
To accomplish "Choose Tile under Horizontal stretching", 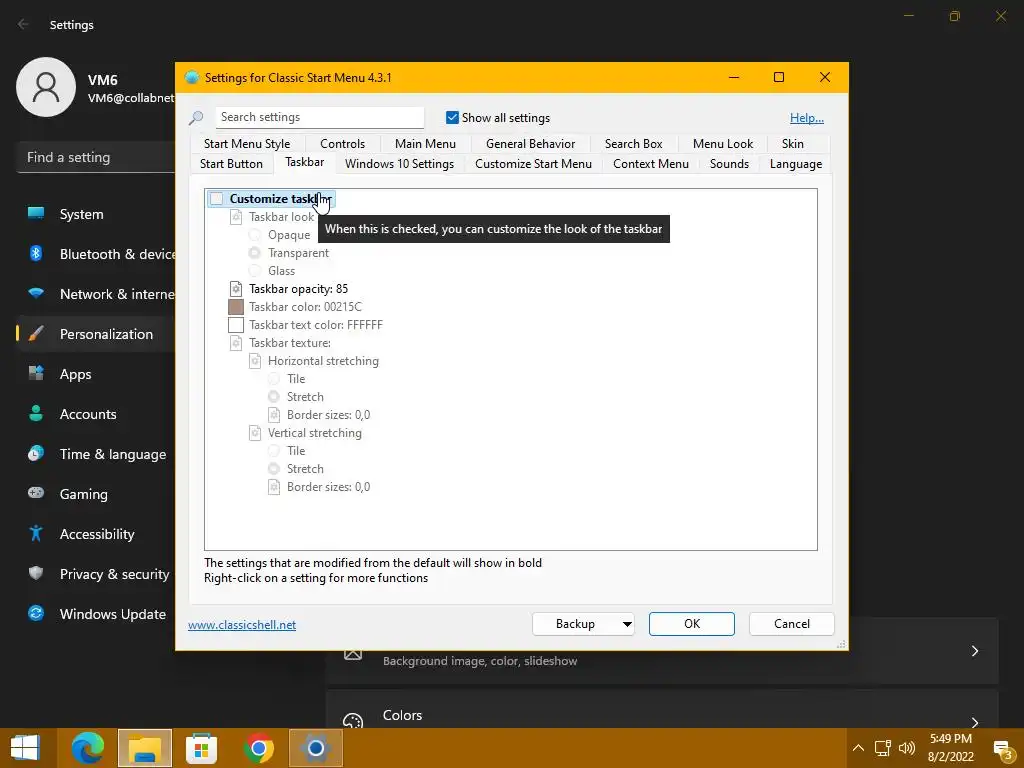I will pos(274,379).
